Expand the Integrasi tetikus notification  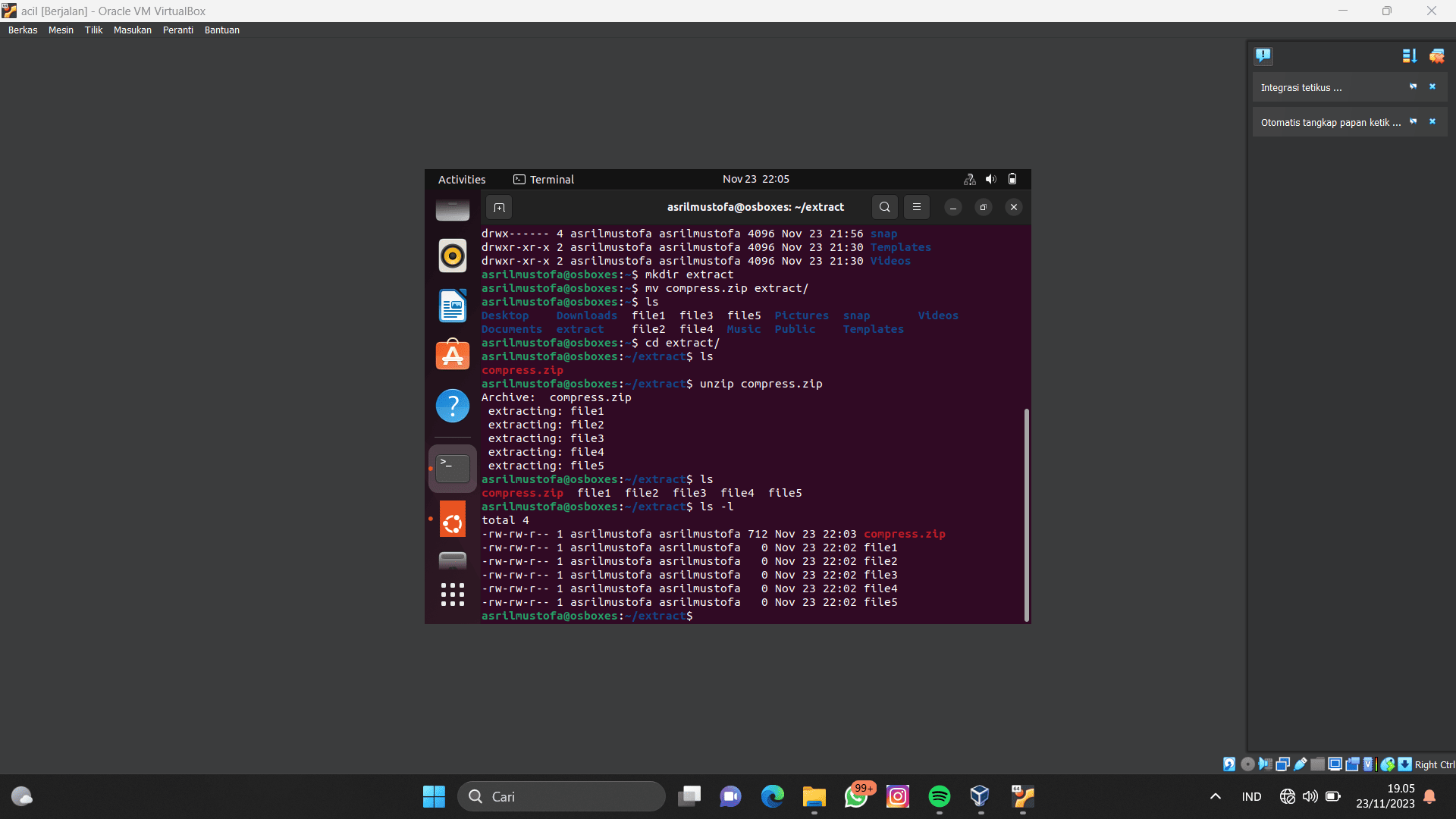click(1301, 88)
